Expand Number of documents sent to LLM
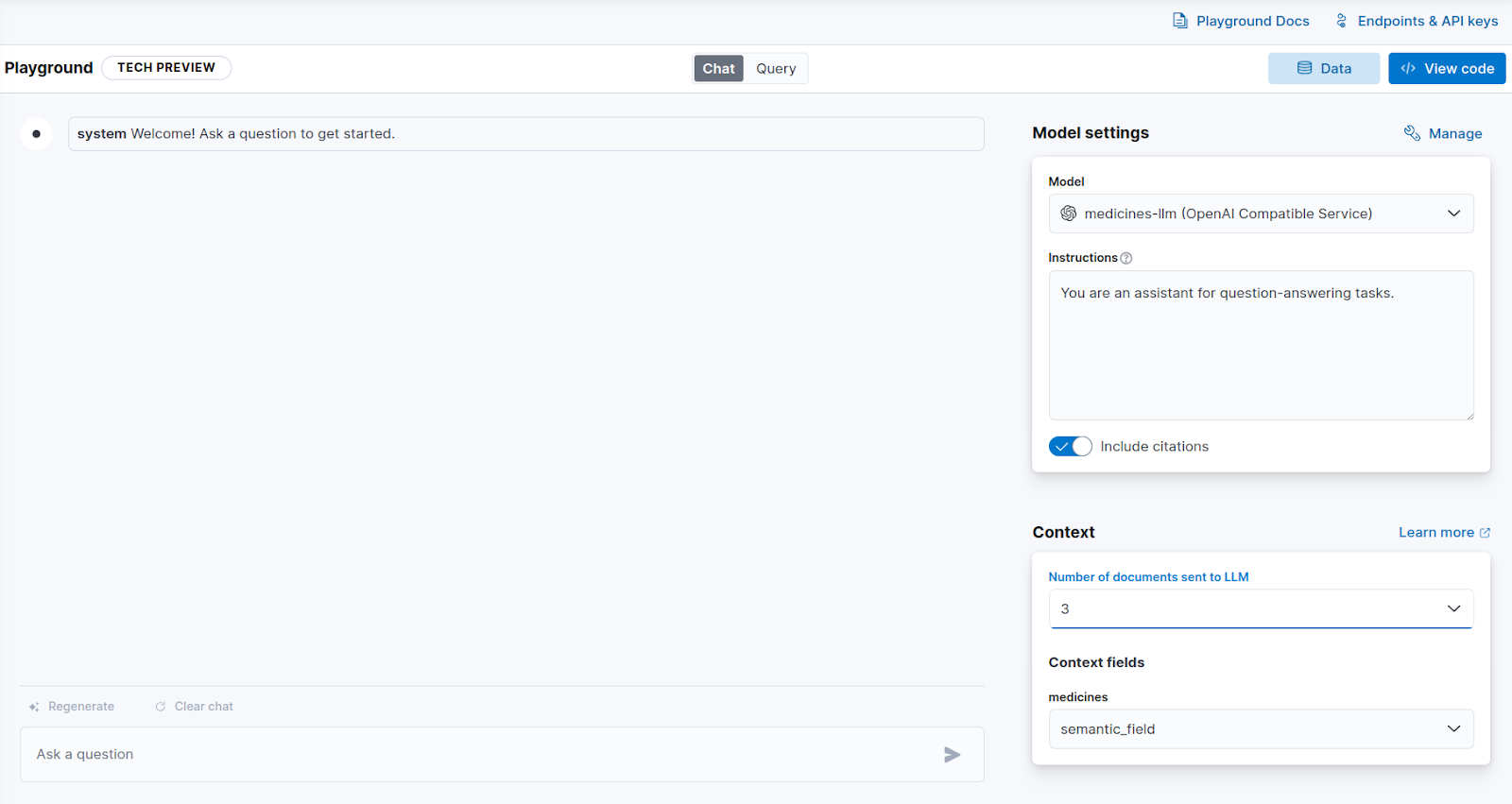Viewport: 1512px width, 804px height. pyautogui.click(x=1261, y=608)
